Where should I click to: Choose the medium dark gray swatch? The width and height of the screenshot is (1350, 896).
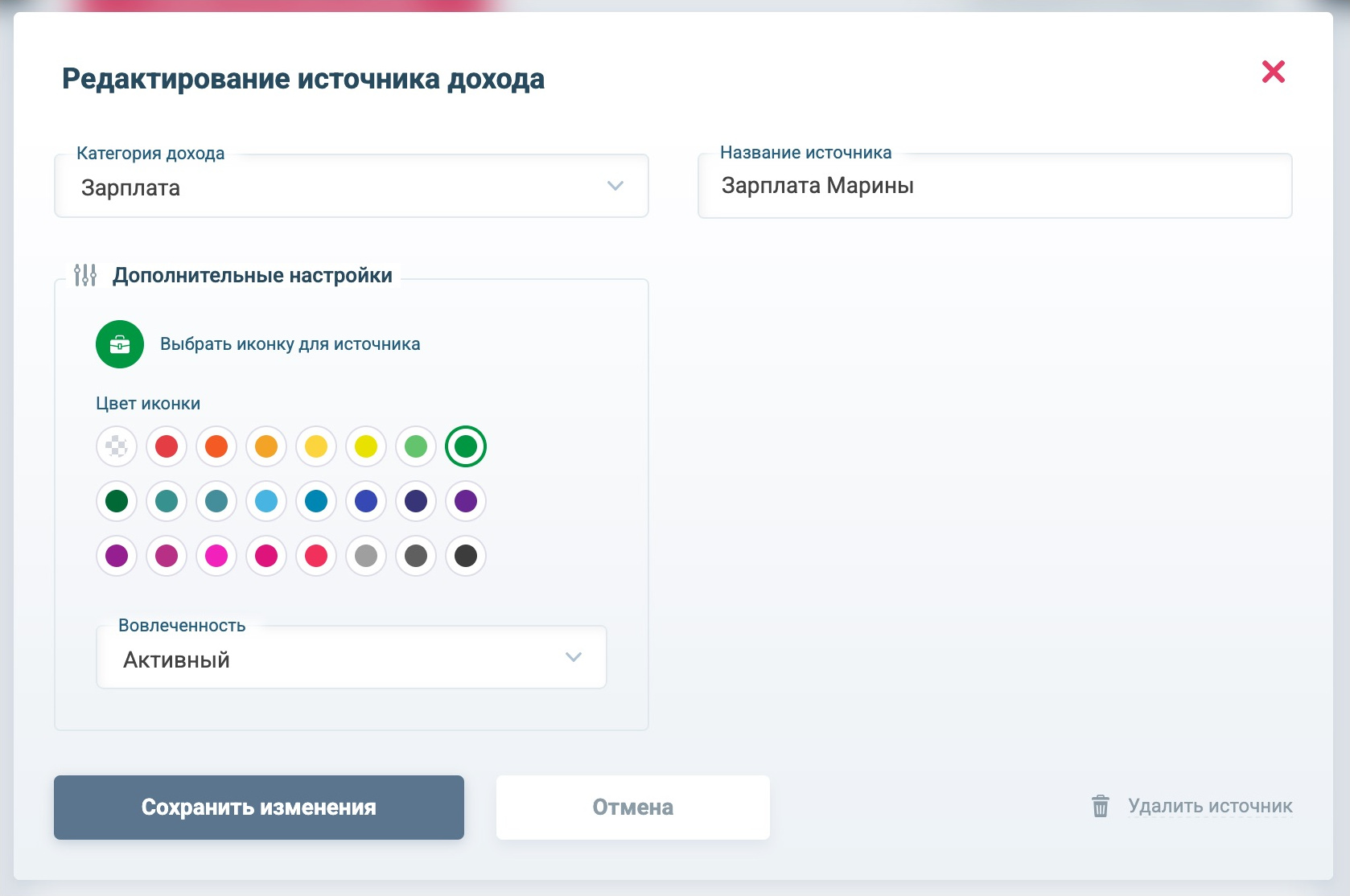click(416, 556)
